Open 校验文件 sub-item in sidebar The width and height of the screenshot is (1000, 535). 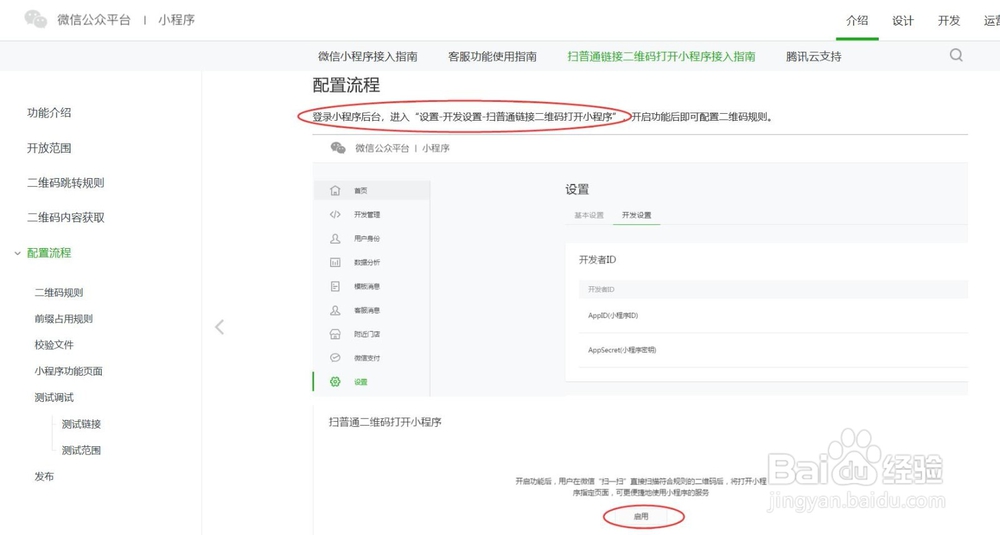pyautogui.click(x=54, y=345)
